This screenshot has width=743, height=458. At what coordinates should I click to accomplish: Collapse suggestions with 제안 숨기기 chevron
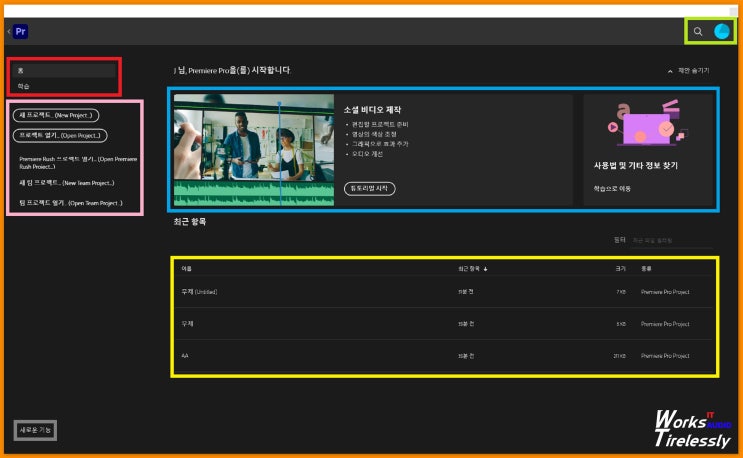670,71
